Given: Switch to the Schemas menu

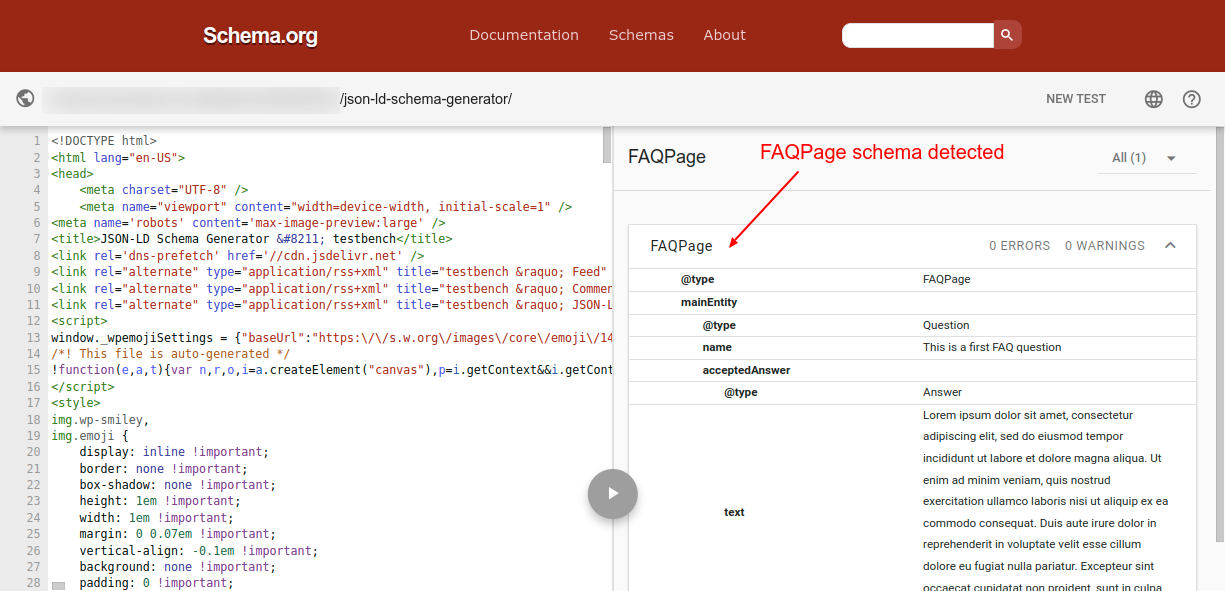Looking at the screenshot, I should point(641,34).
